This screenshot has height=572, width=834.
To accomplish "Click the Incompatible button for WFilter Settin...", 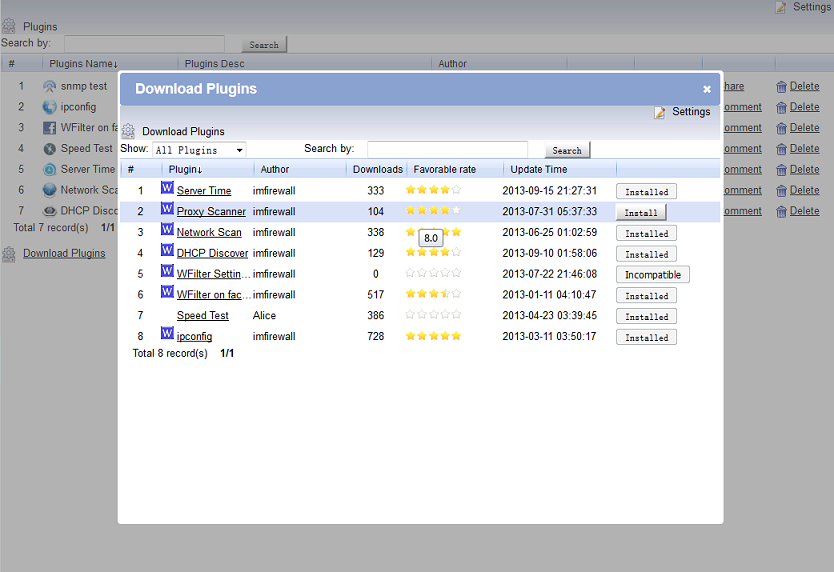I will point(653,275).
